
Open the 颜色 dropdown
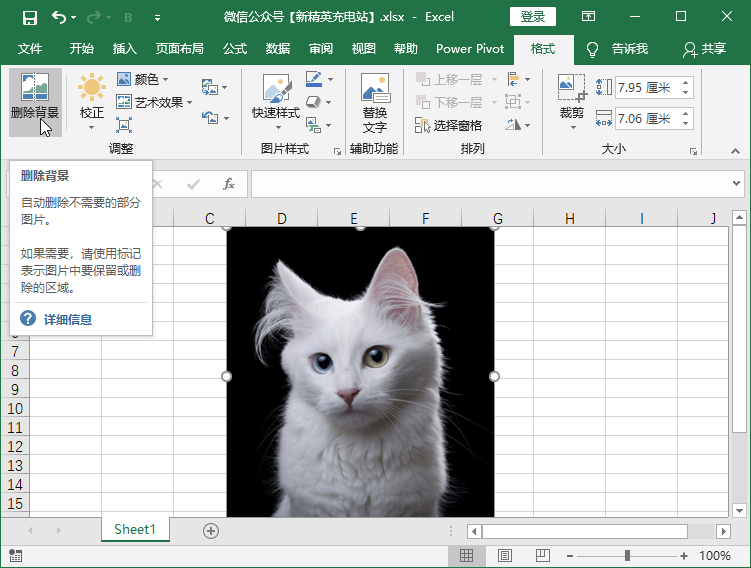142,79
